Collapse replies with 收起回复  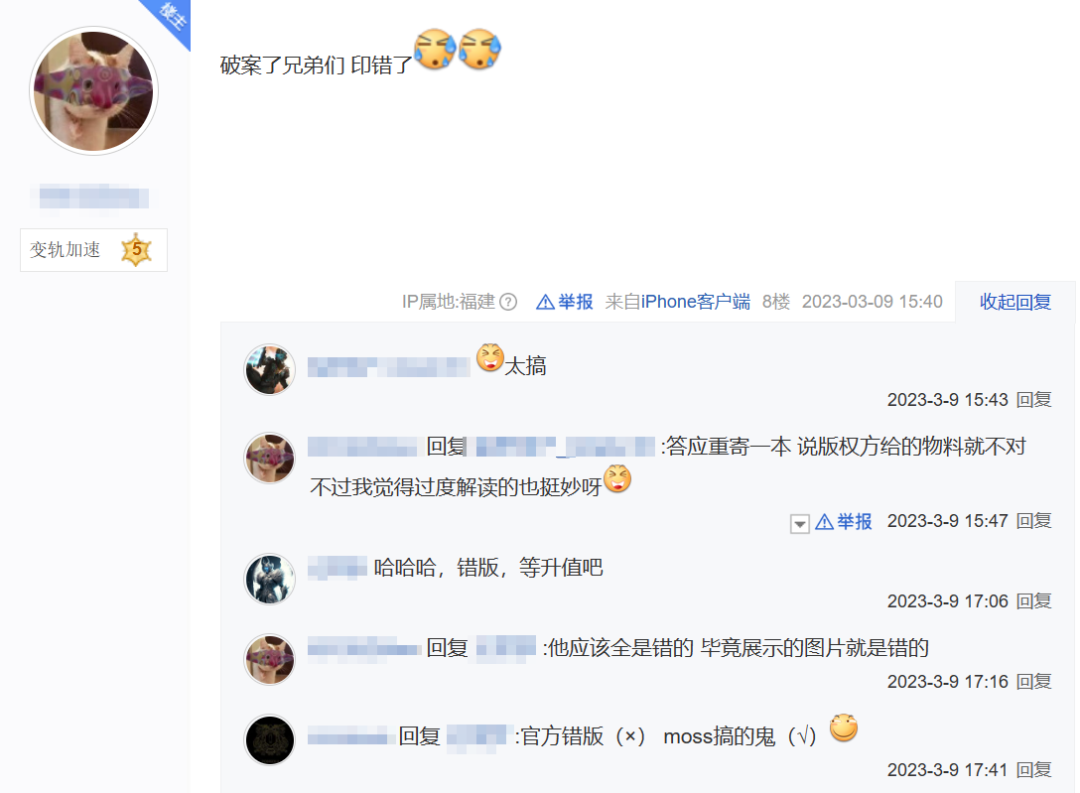click(1015, 302)
